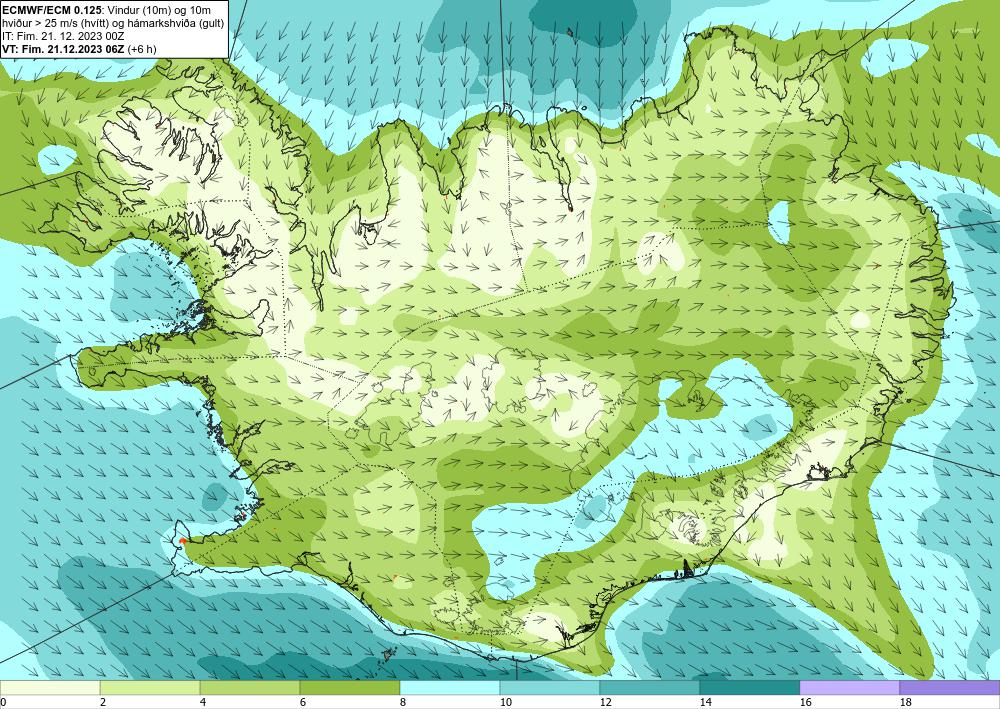This screenshot has width=1000, height=709.
Task: Click the legend label '10'
Action: (505, 702)
